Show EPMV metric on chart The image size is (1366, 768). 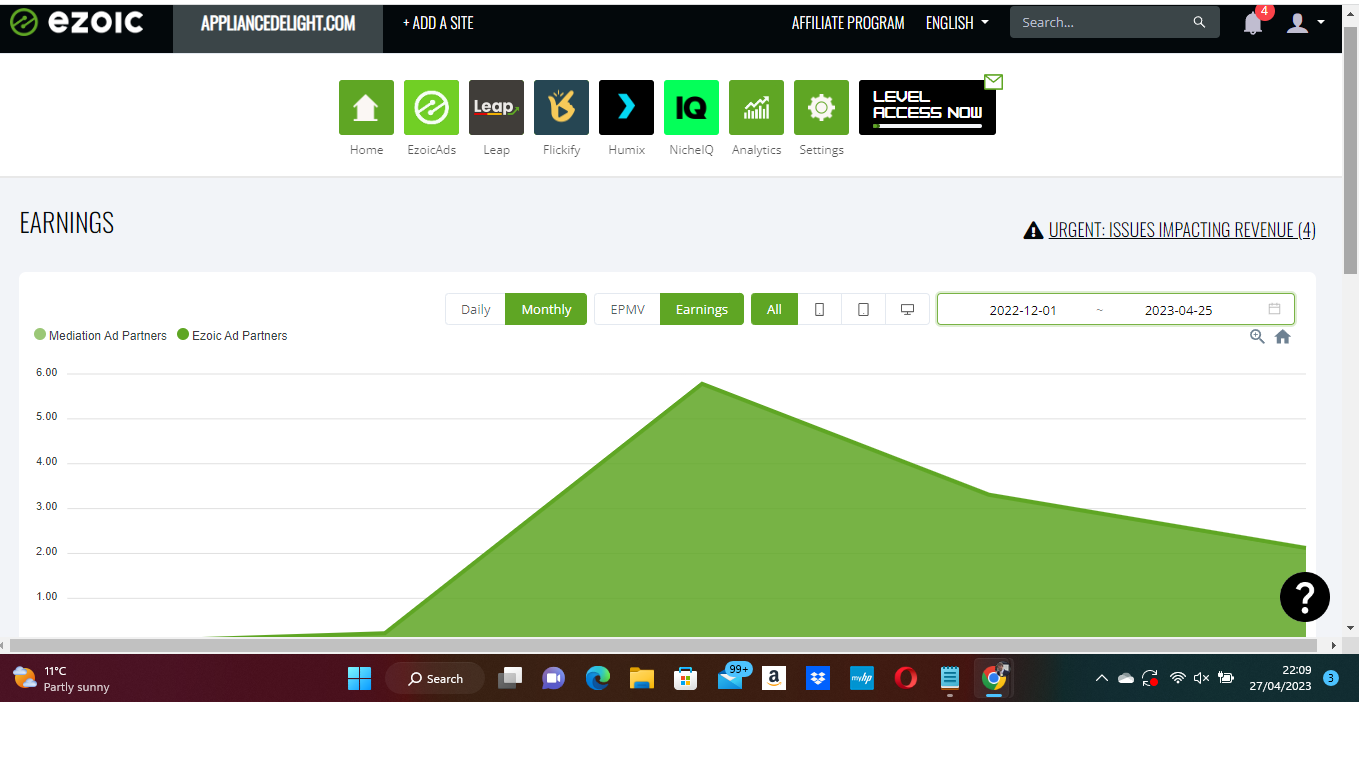[x=628, y=309]
